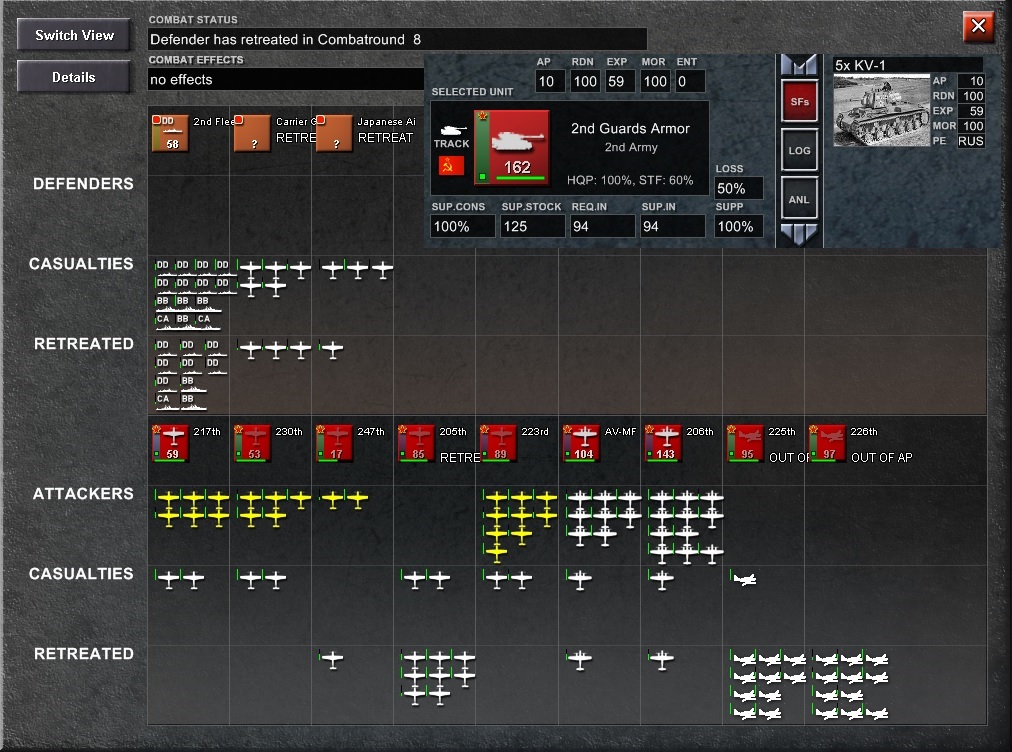Open the ANL analysis tab
Viewport: 1012px width, 752px height.
pos(798,200)
